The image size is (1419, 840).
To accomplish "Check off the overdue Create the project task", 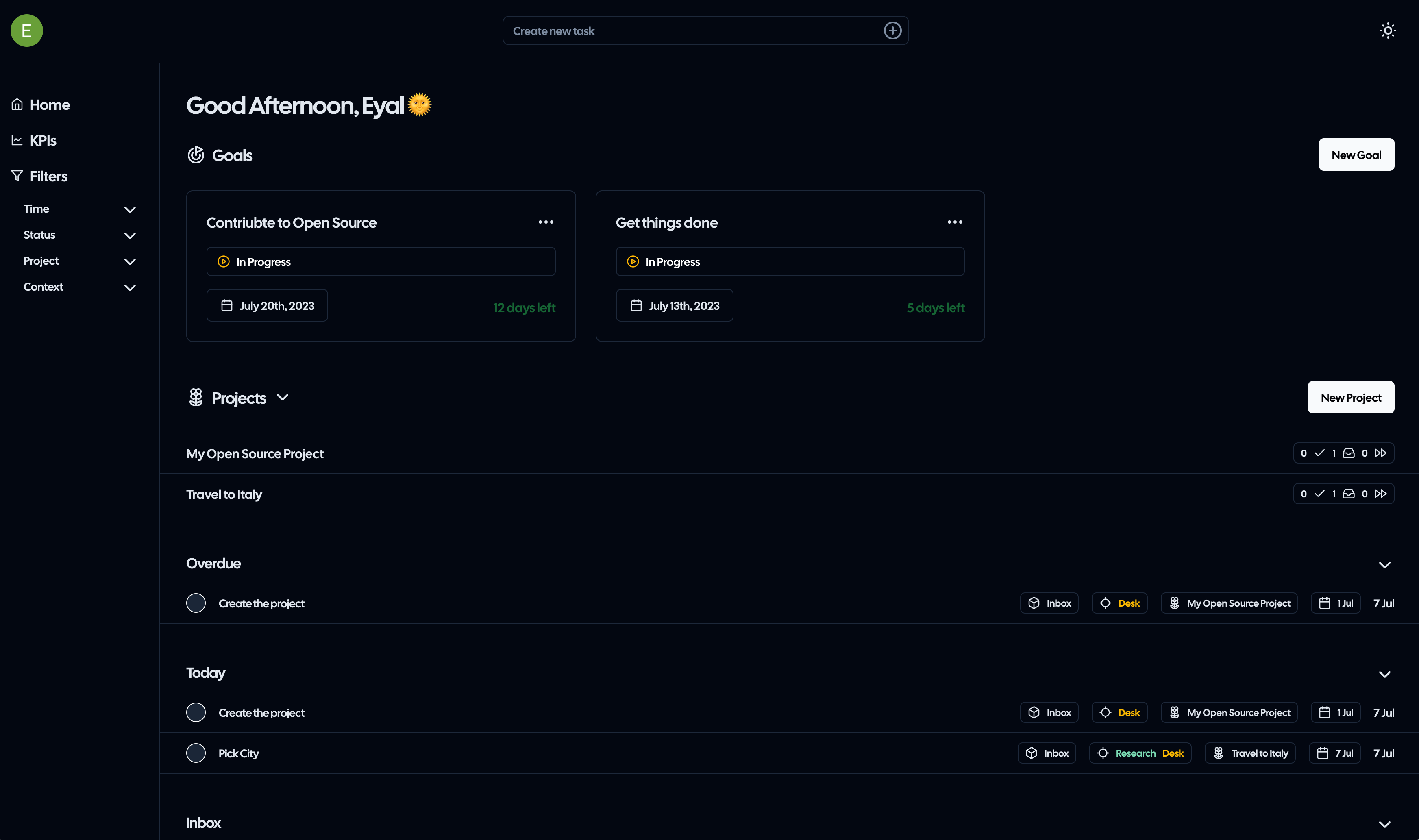I will tap(196, 603).
